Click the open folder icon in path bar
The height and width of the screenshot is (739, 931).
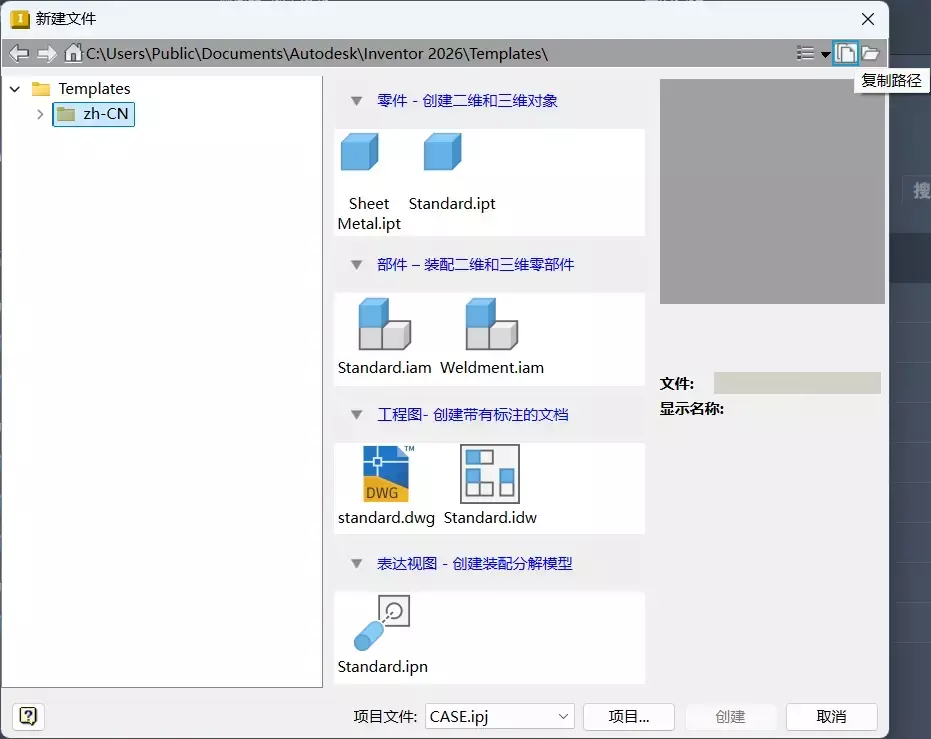coord(870,53)
